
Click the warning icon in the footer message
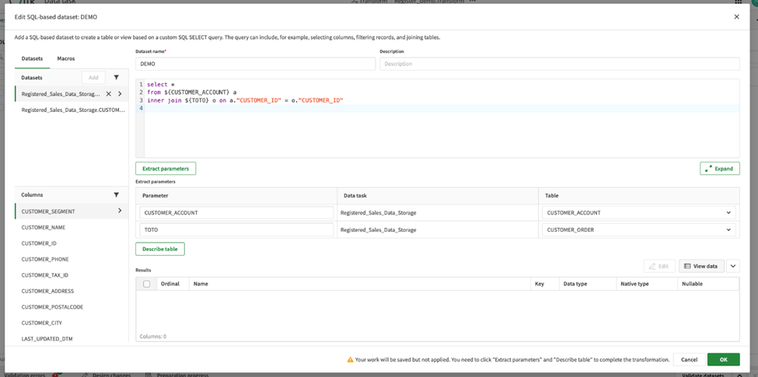350,360
